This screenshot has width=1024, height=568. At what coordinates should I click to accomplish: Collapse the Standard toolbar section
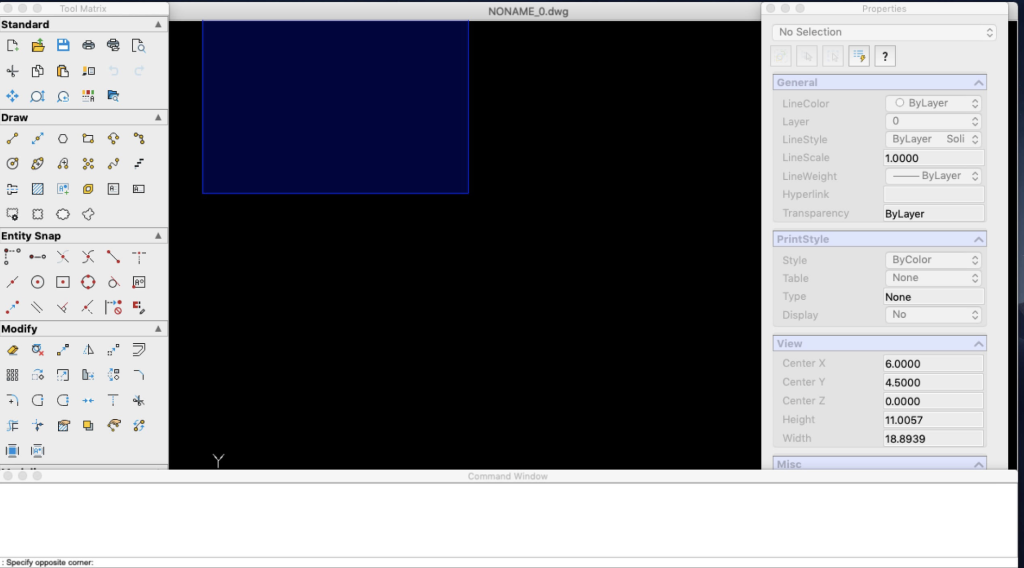[158, 24]
